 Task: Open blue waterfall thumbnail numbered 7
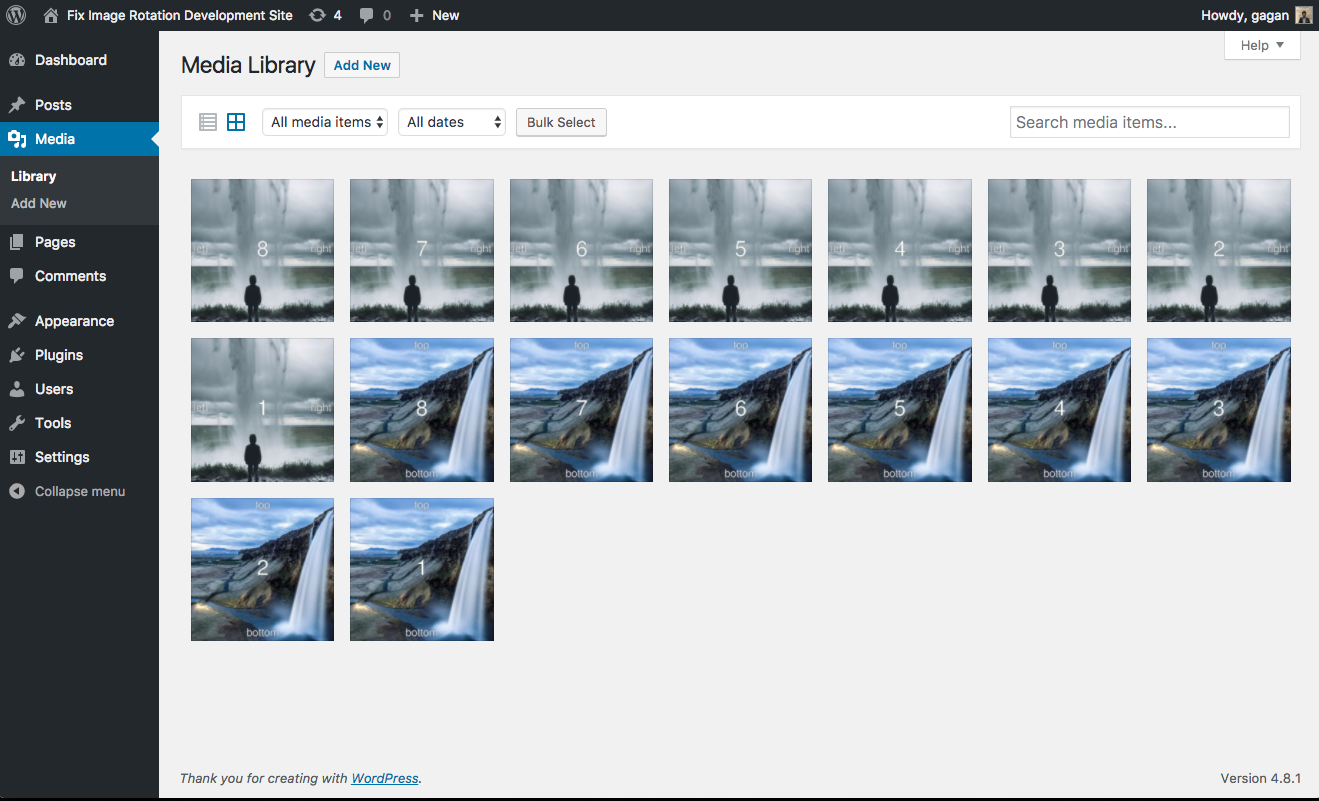[581, 410]
